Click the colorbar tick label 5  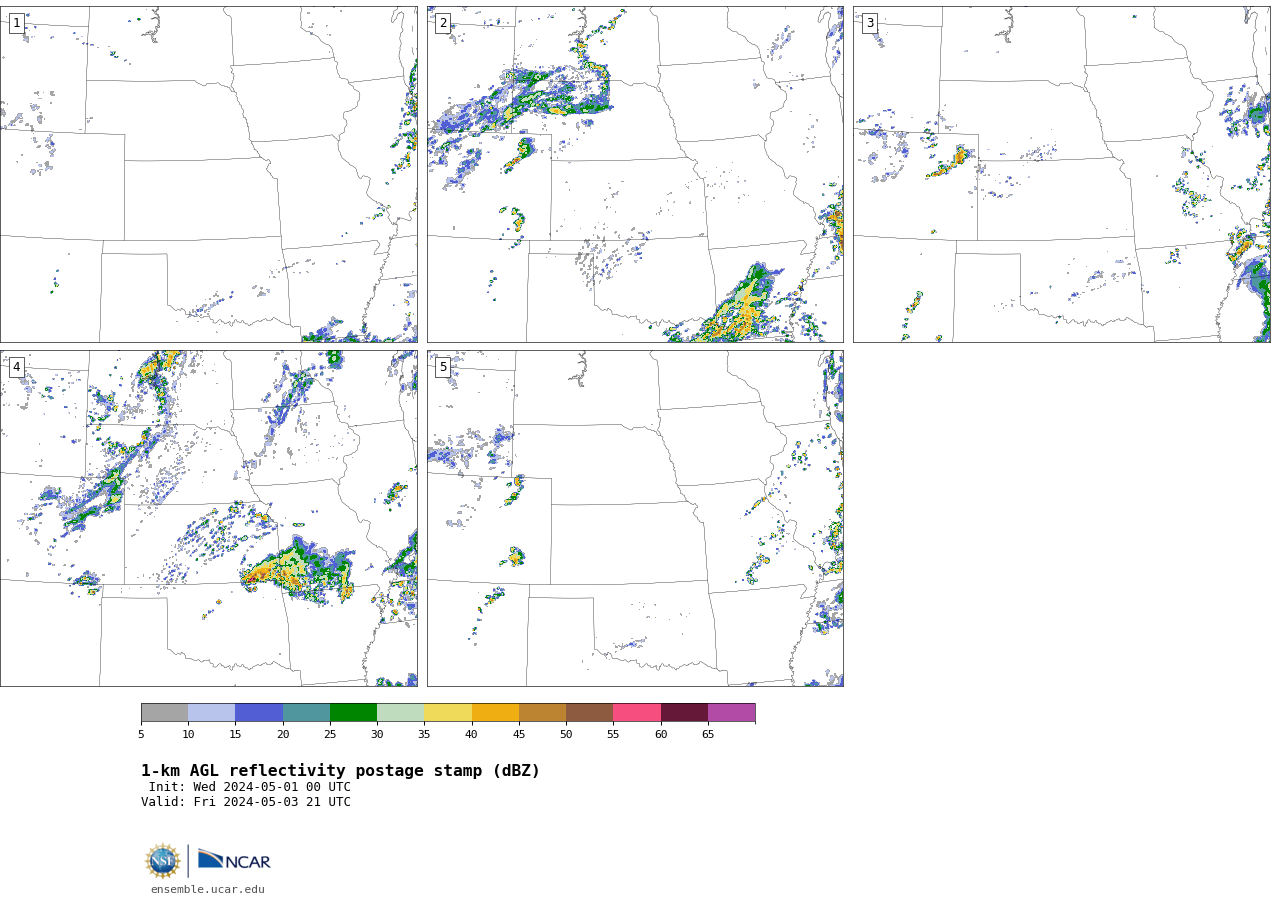141,735
